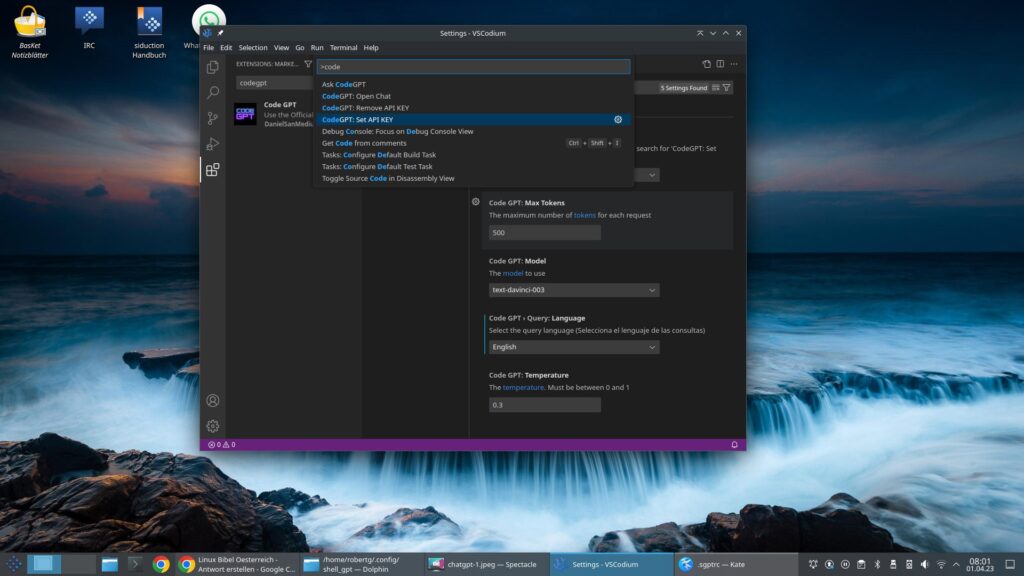Open the Help menu

[371, 48]
